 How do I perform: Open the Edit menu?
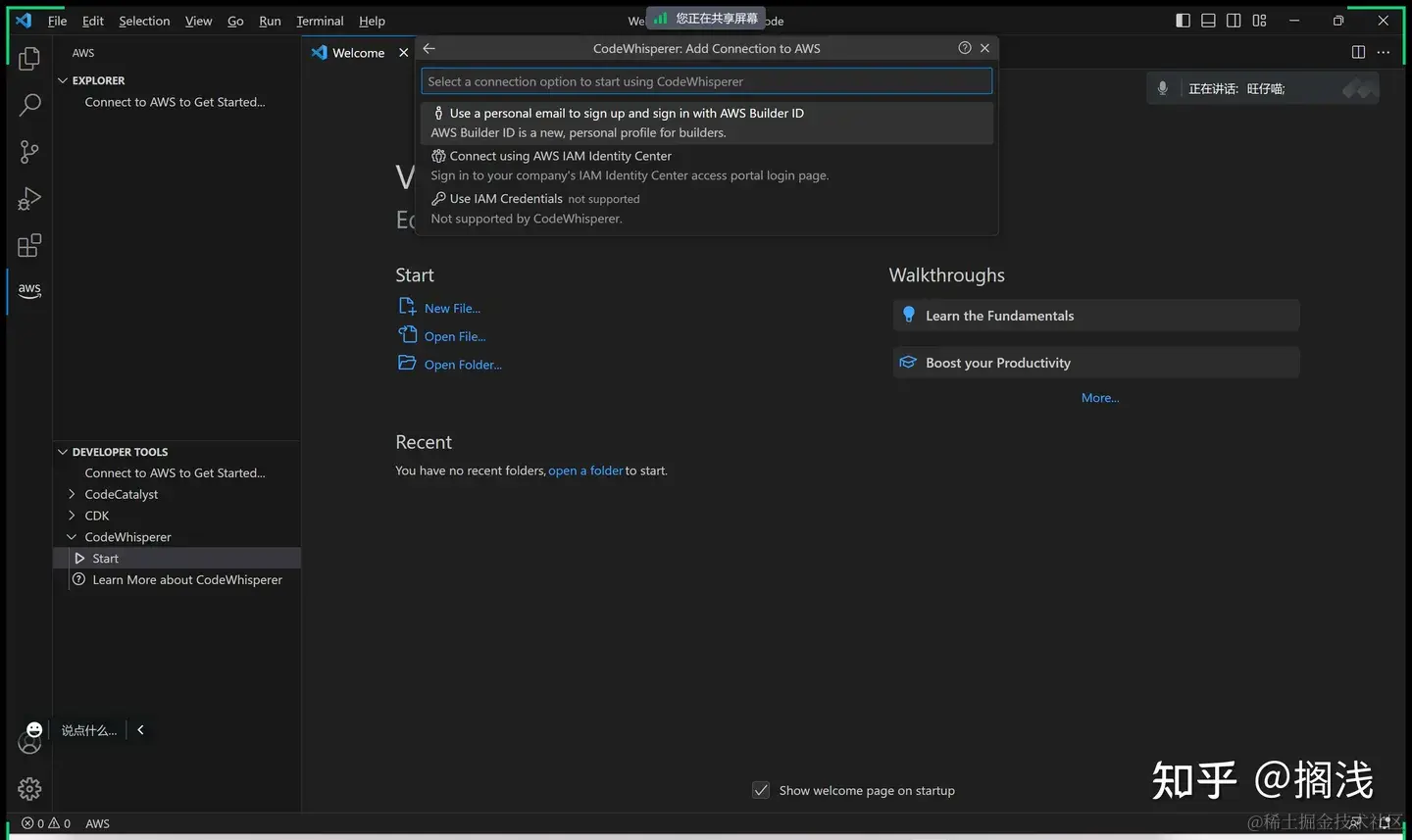tap(93, 21)
